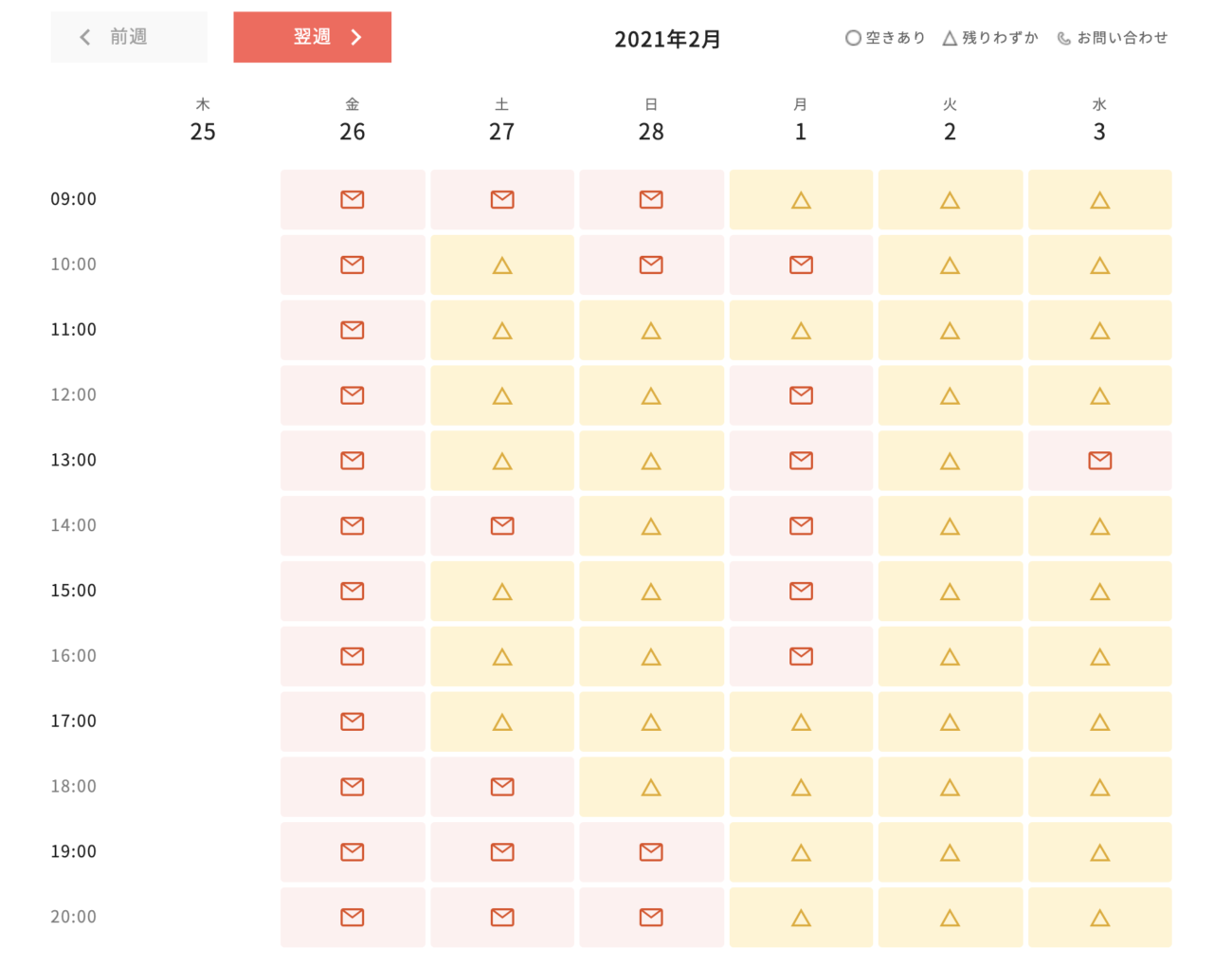Select triangle slot Saturday 27 at 13:00
This screenshot has height=967, width=1232.
pos(502,461)
